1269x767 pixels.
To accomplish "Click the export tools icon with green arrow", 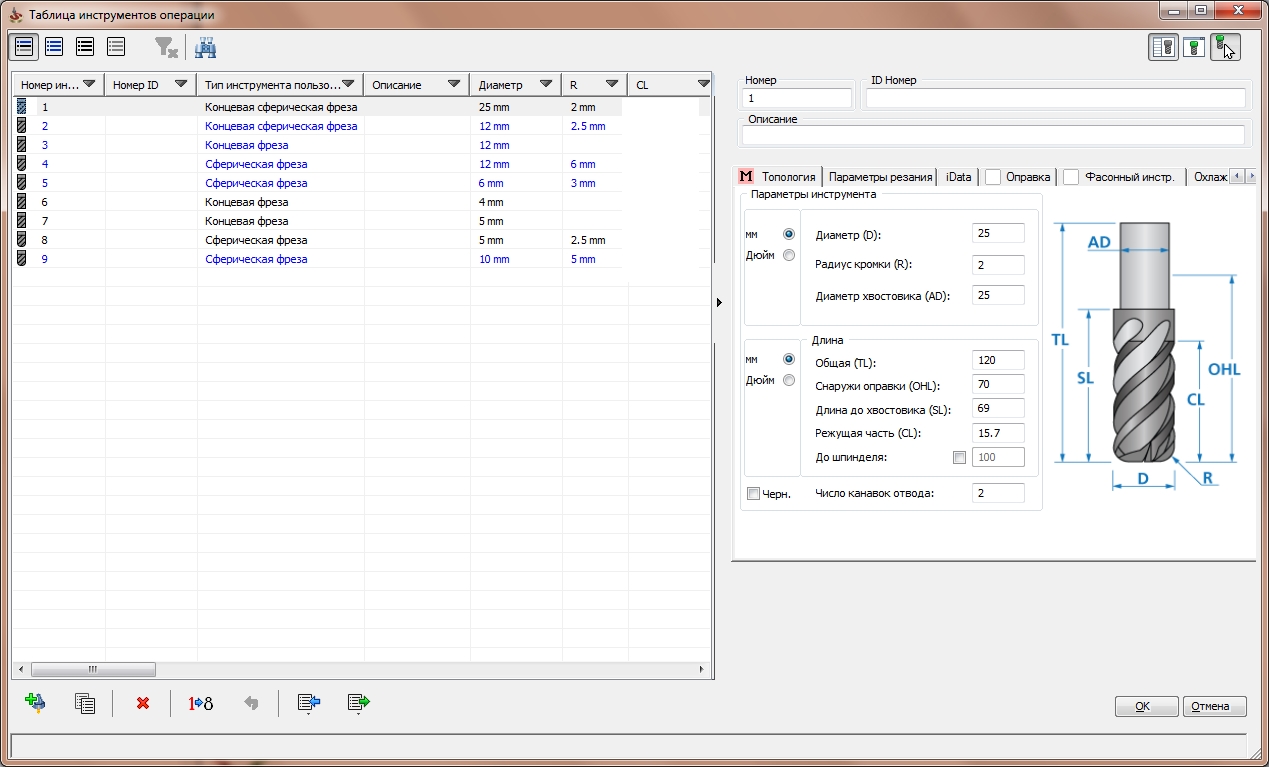I will [358, 703].
